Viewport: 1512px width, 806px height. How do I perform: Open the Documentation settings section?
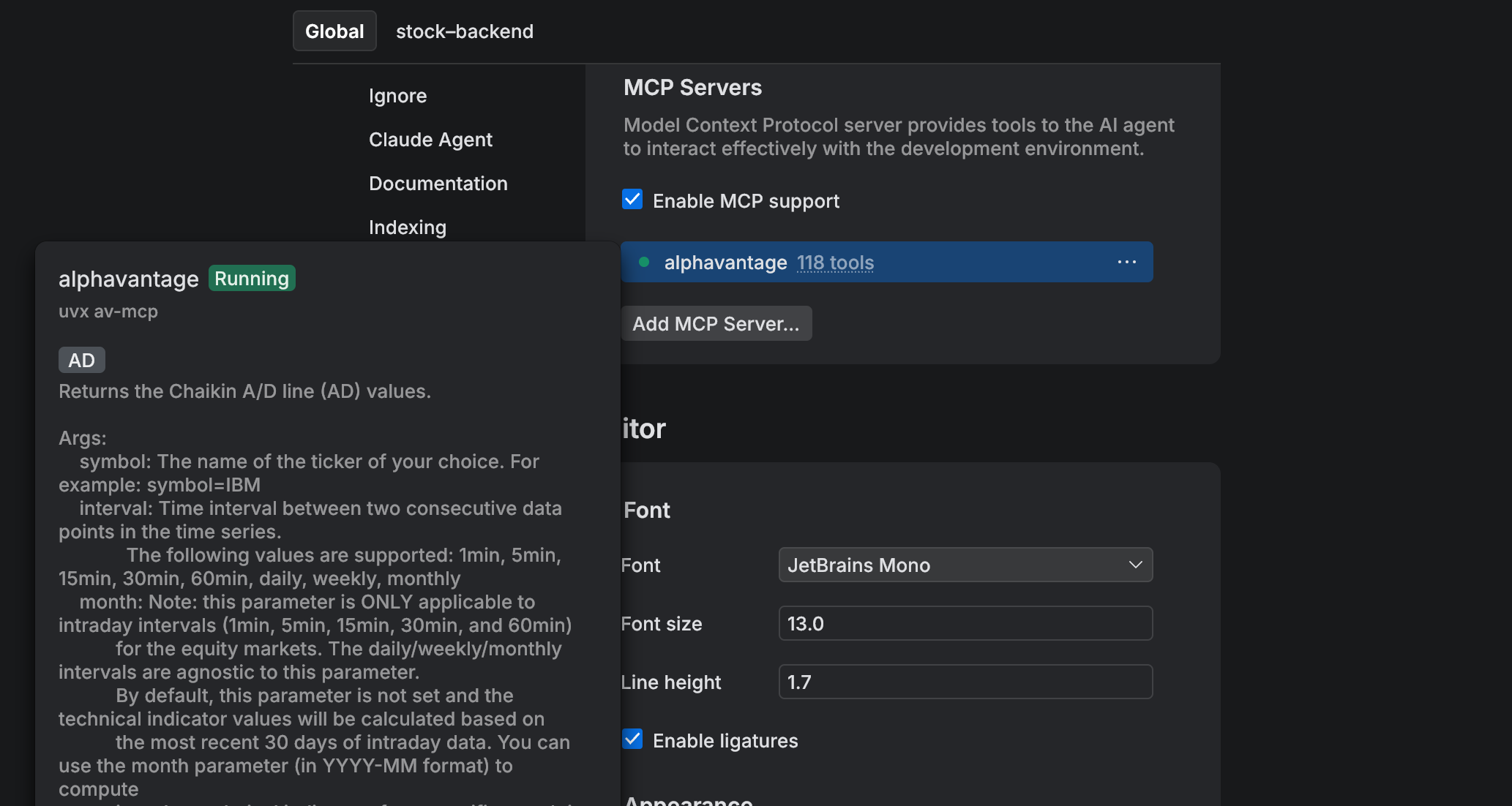(438, 184)
